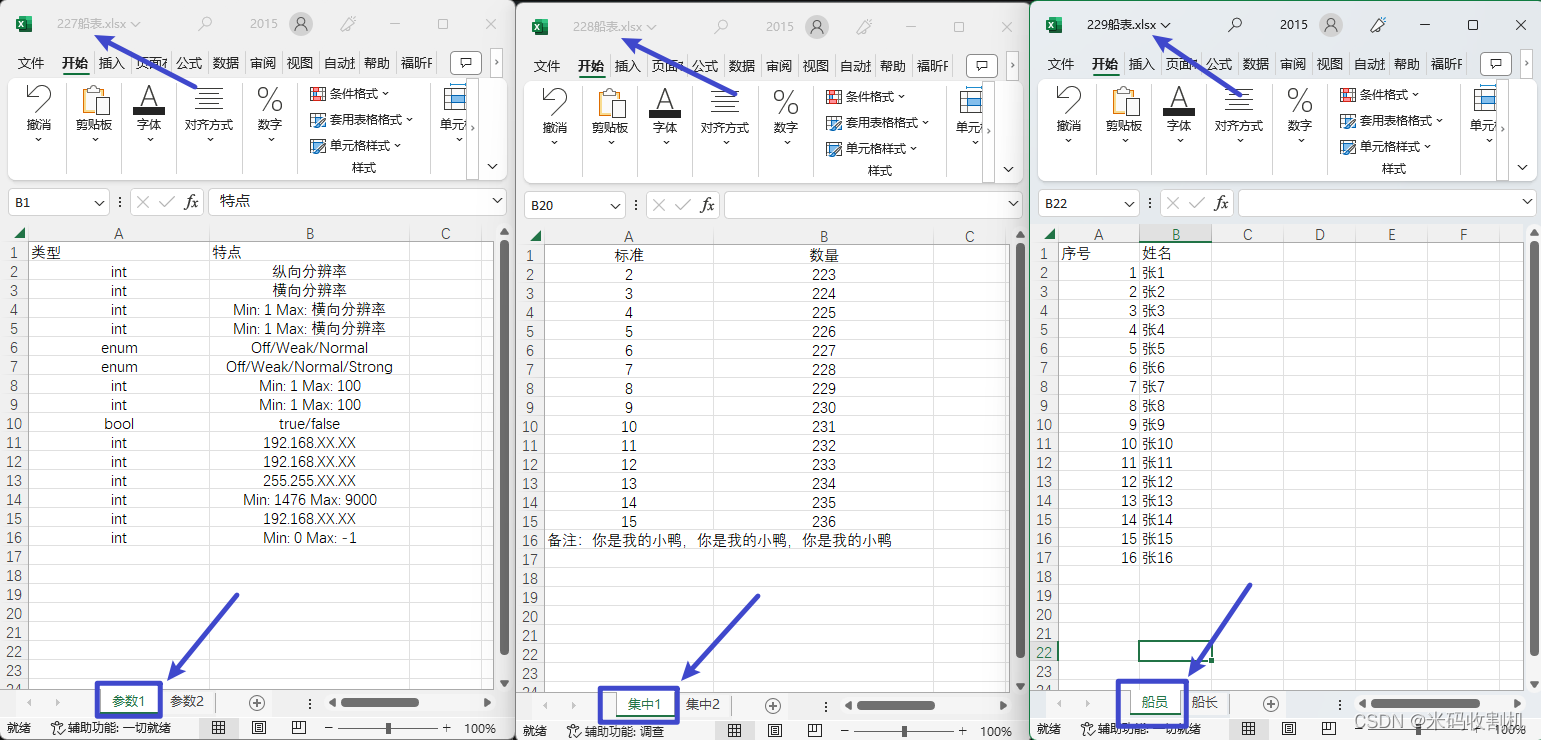Click Undo icon in 229船表 window
Image resolution: width=1541 pixels, height=740 pixels.
click(1068, 99)
